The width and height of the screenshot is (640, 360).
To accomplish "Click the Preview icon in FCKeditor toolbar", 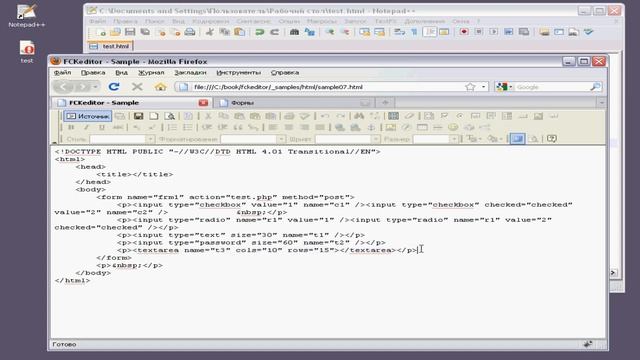I will click(x=169, y=116).
